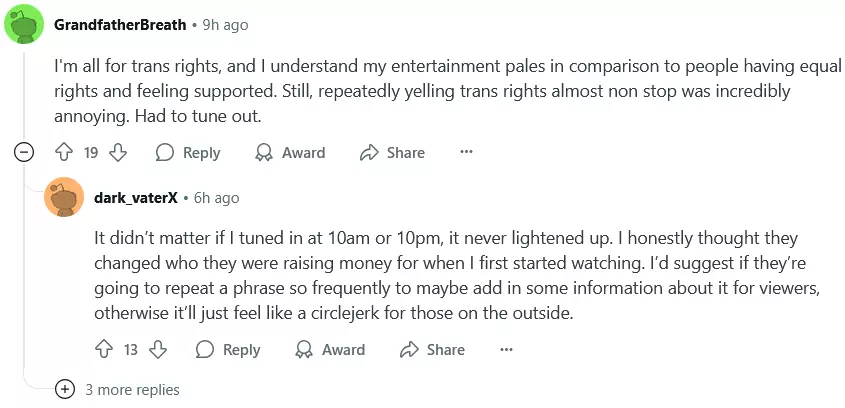This screenshot has height=408, width=845.
Task: Click the 9h ago timestamp
Action: point(225,25)
